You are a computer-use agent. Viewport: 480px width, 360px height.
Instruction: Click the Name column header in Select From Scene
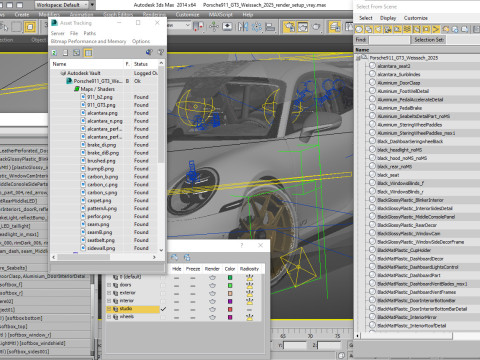click(x=417, y=50)
